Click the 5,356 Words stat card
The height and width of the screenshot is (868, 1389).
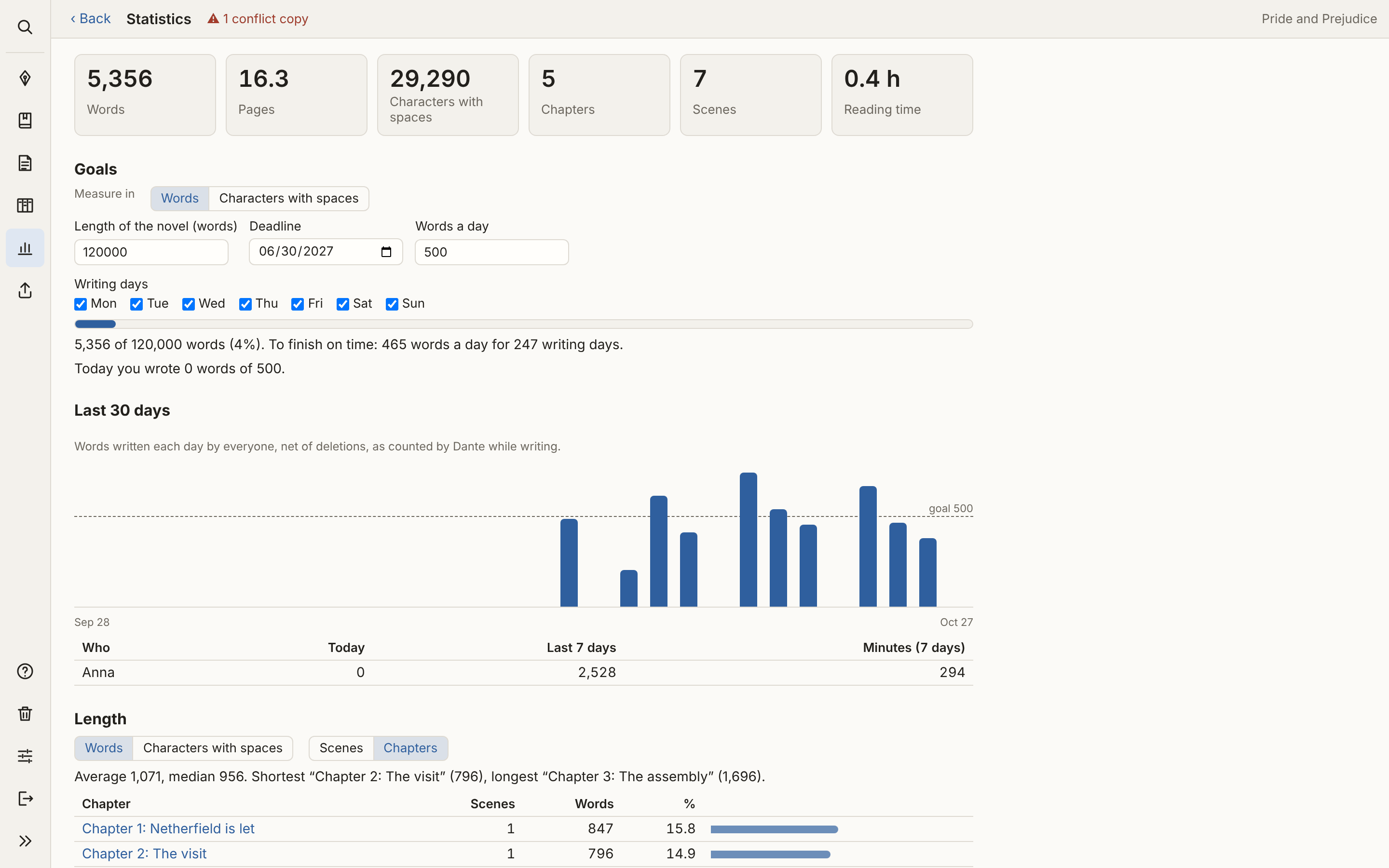(145, 95)
